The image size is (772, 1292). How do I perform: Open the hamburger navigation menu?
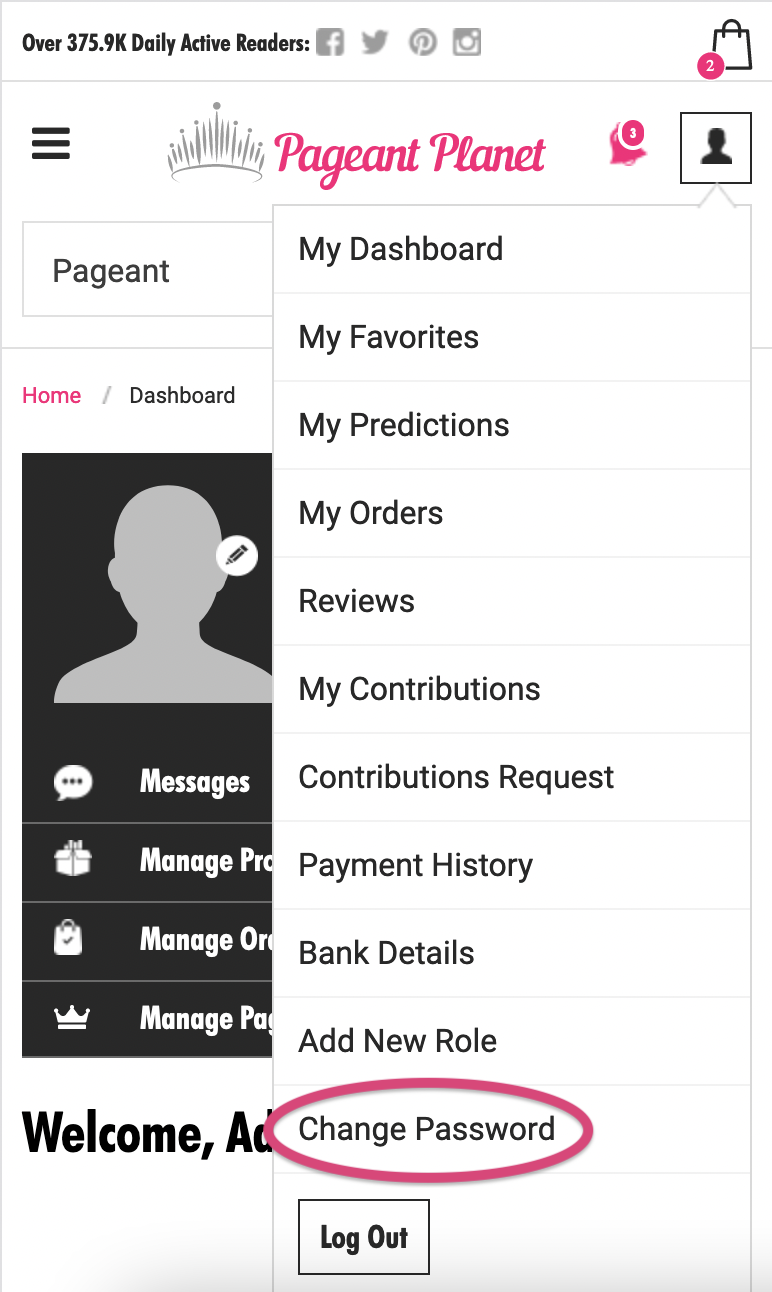51,144
